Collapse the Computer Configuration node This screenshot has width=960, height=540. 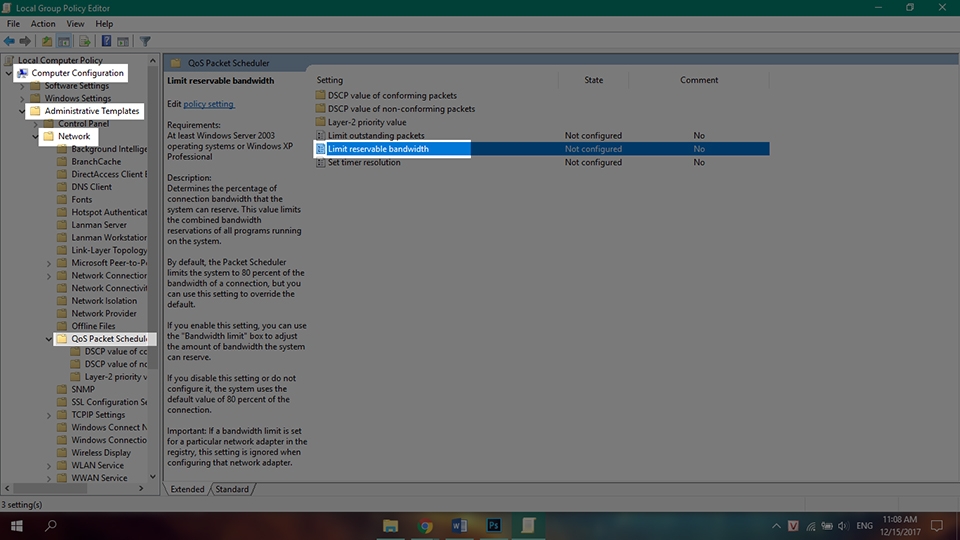click(x=9, y=73)
